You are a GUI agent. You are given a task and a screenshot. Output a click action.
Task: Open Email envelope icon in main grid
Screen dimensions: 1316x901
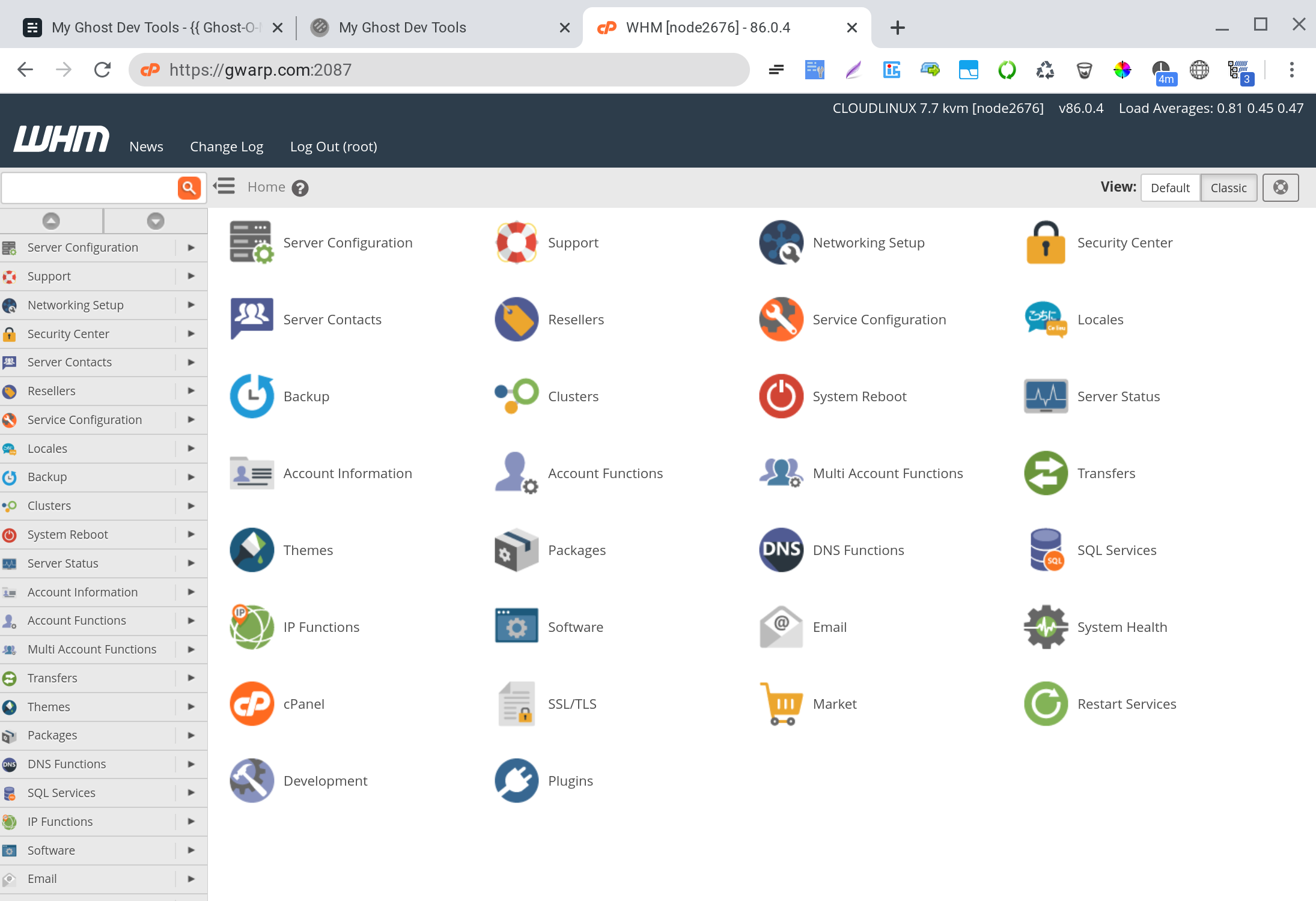click(x=781, y=627)
